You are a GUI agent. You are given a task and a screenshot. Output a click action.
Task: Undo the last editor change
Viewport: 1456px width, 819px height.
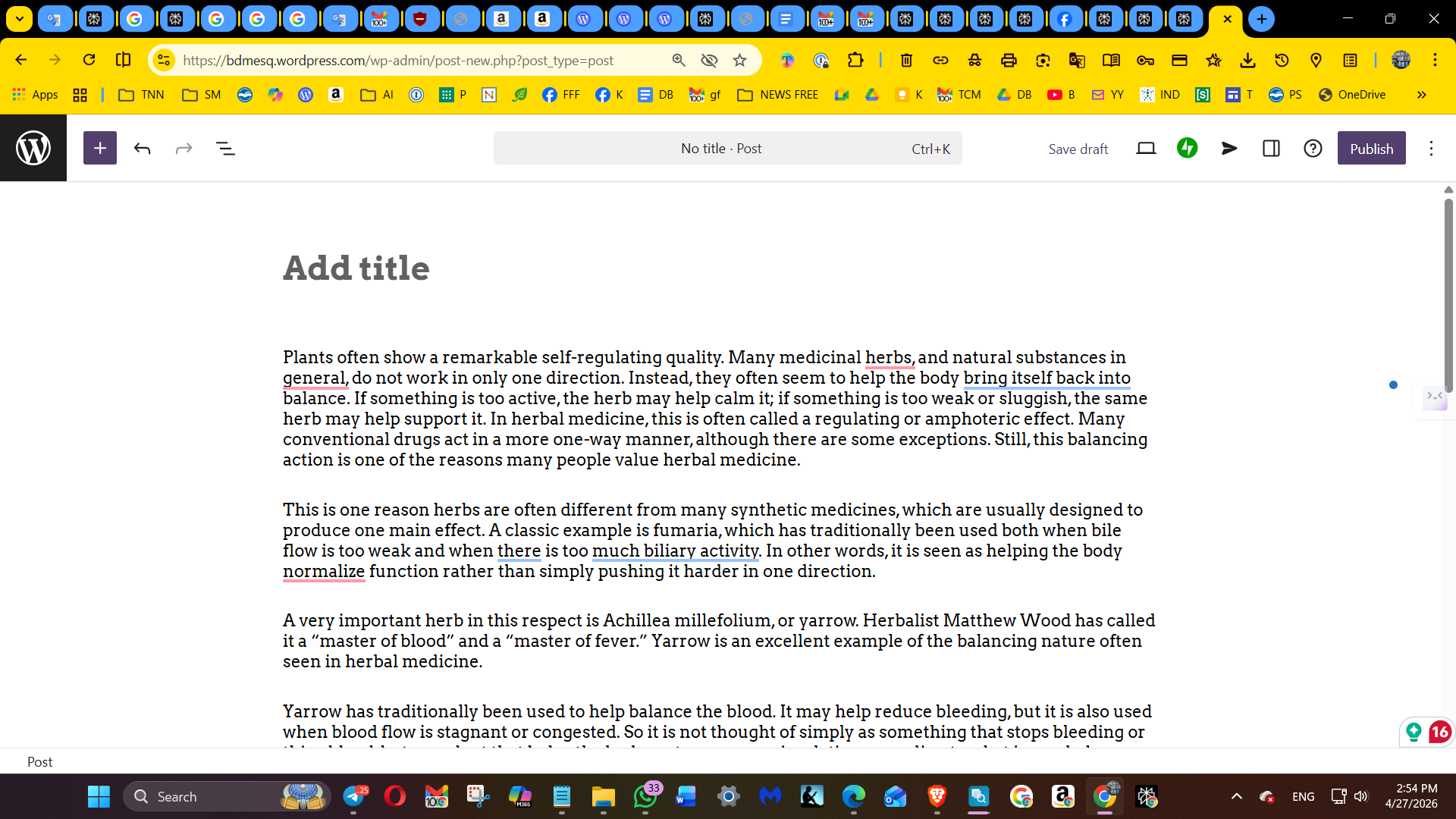(142, 149)
